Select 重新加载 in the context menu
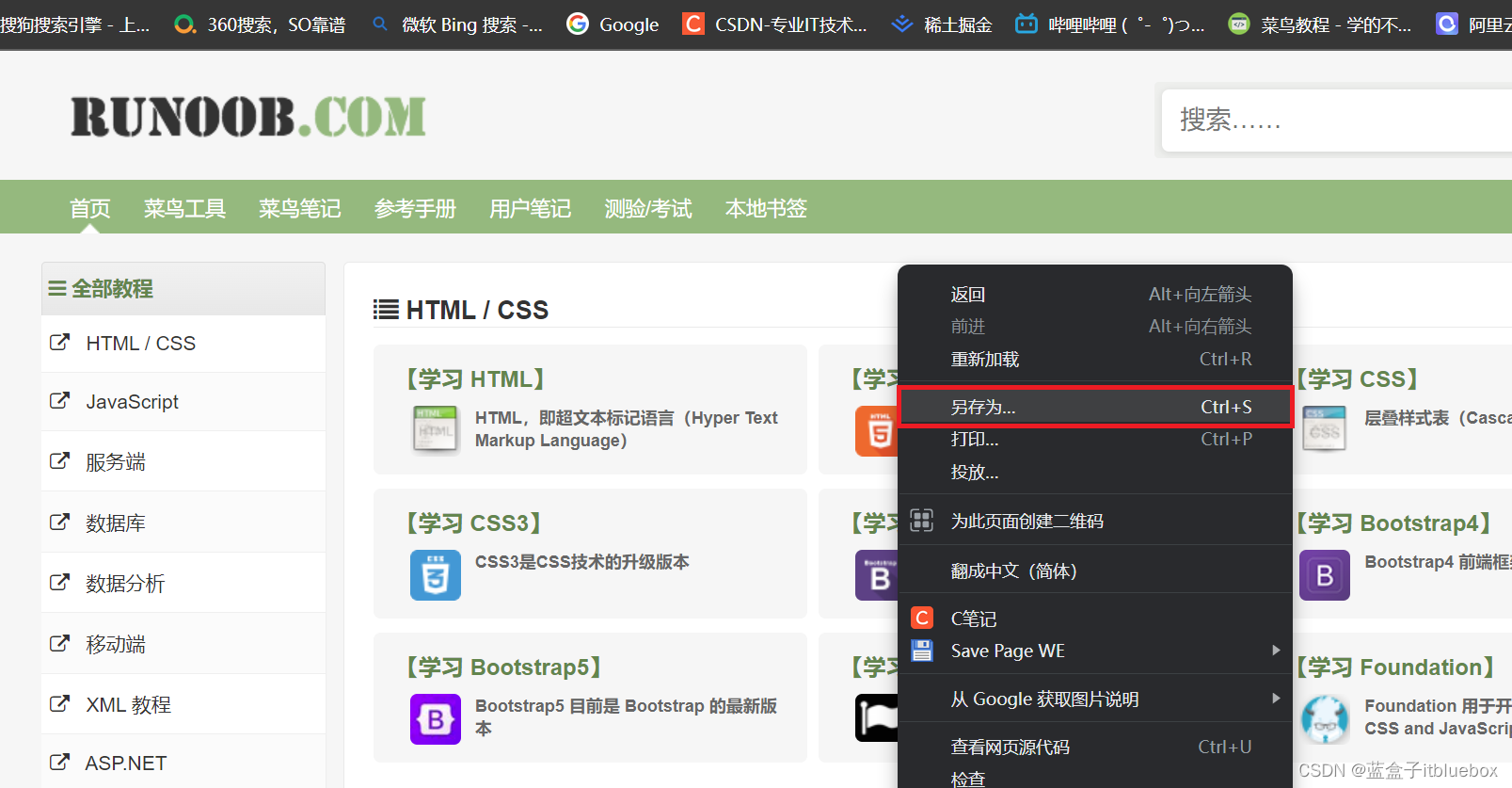1512x788 pixels. pos(1095,359)
